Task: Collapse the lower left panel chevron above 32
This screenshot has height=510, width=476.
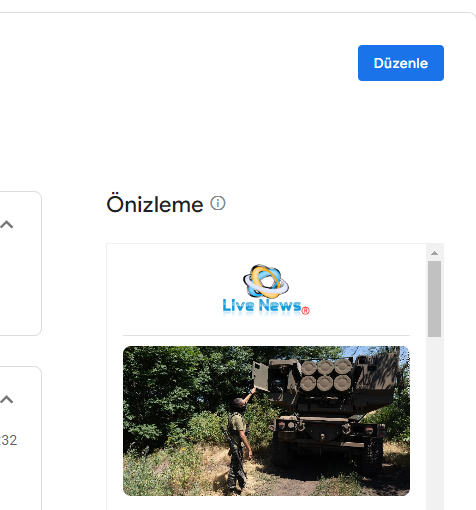Action: 7,399
